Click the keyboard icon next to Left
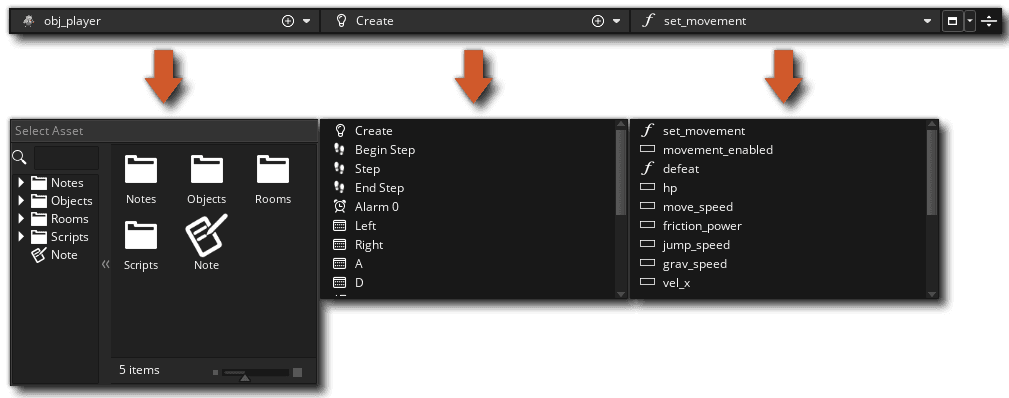Viewport: 1009px width, 398px height. 339,226
